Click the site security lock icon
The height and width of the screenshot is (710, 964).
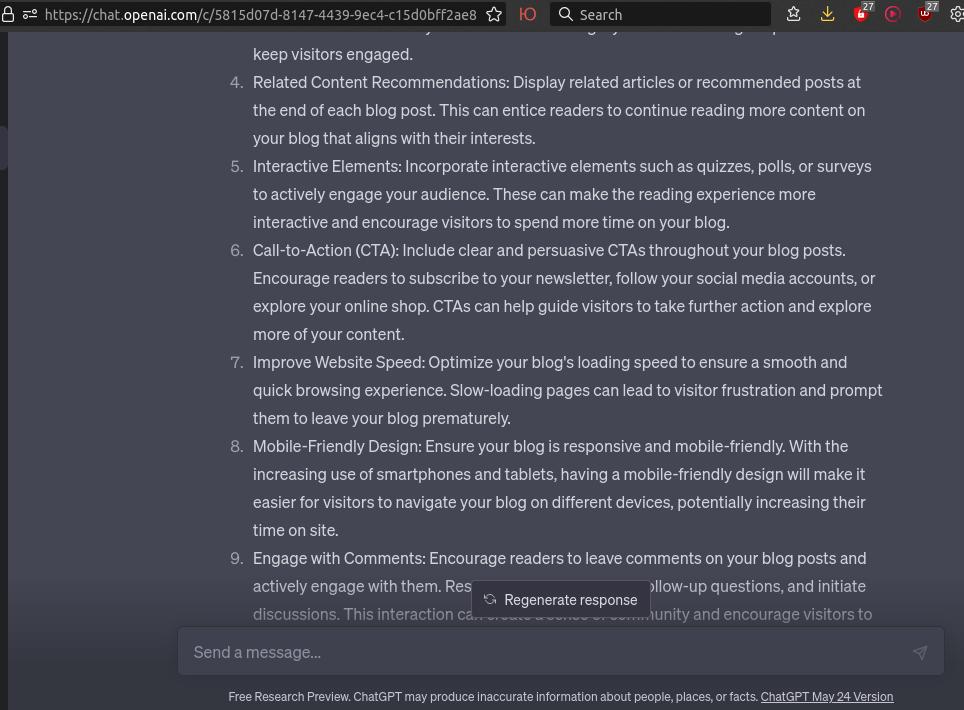[x=8, y=14]
